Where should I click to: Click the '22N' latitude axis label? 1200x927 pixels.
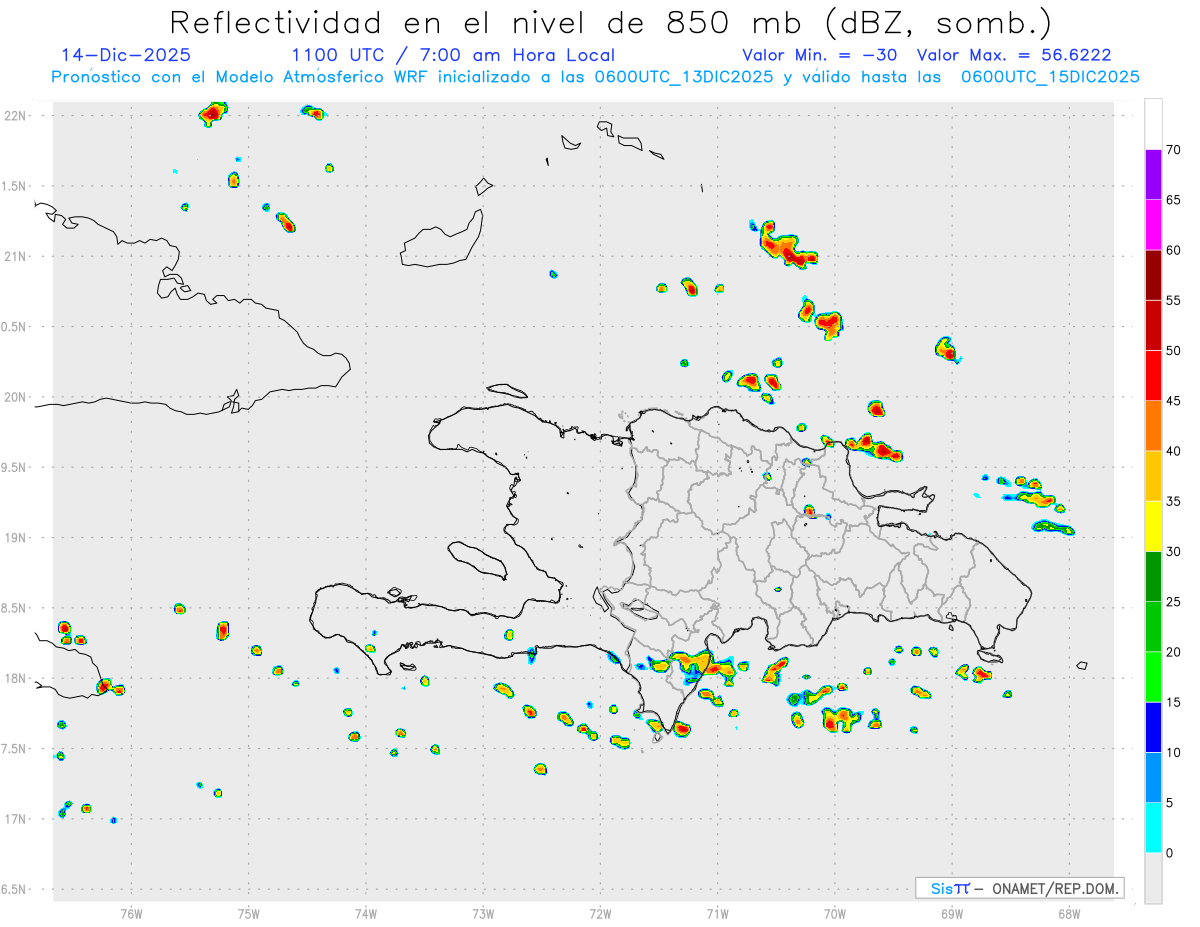click(15, 116)
